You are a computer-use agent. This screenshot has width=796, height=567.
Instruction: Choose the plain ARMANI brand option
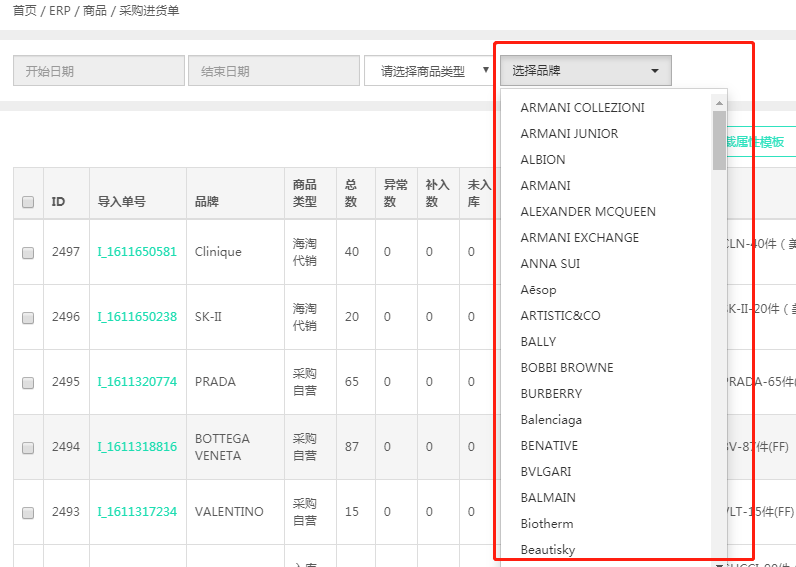point(545,185)
